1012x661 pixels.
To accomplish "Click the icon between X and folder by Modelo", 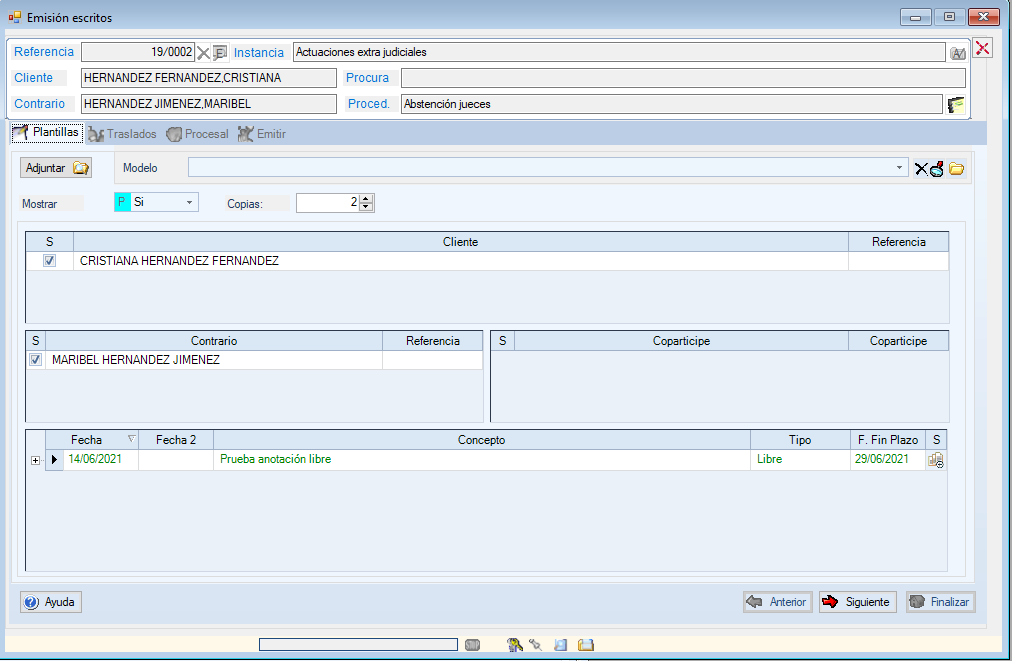I will pyautogui.click(x=937, y=169).
